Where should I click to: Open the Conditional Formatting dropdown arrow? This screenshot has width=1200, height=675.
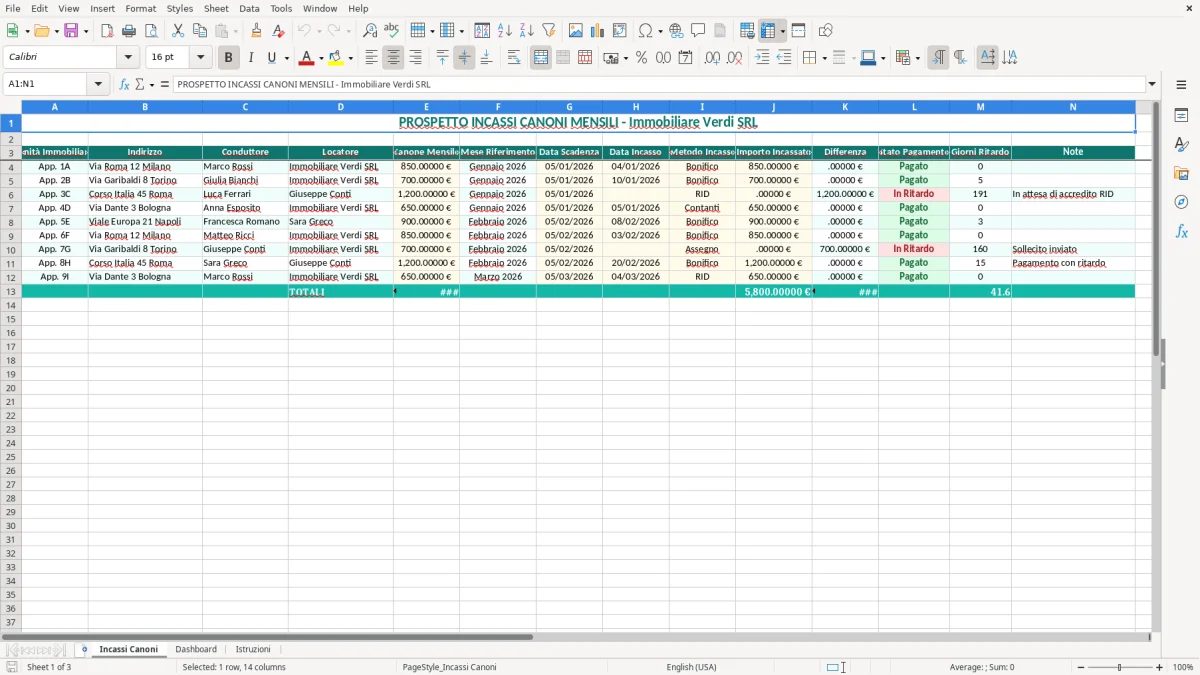pos(917,58)
